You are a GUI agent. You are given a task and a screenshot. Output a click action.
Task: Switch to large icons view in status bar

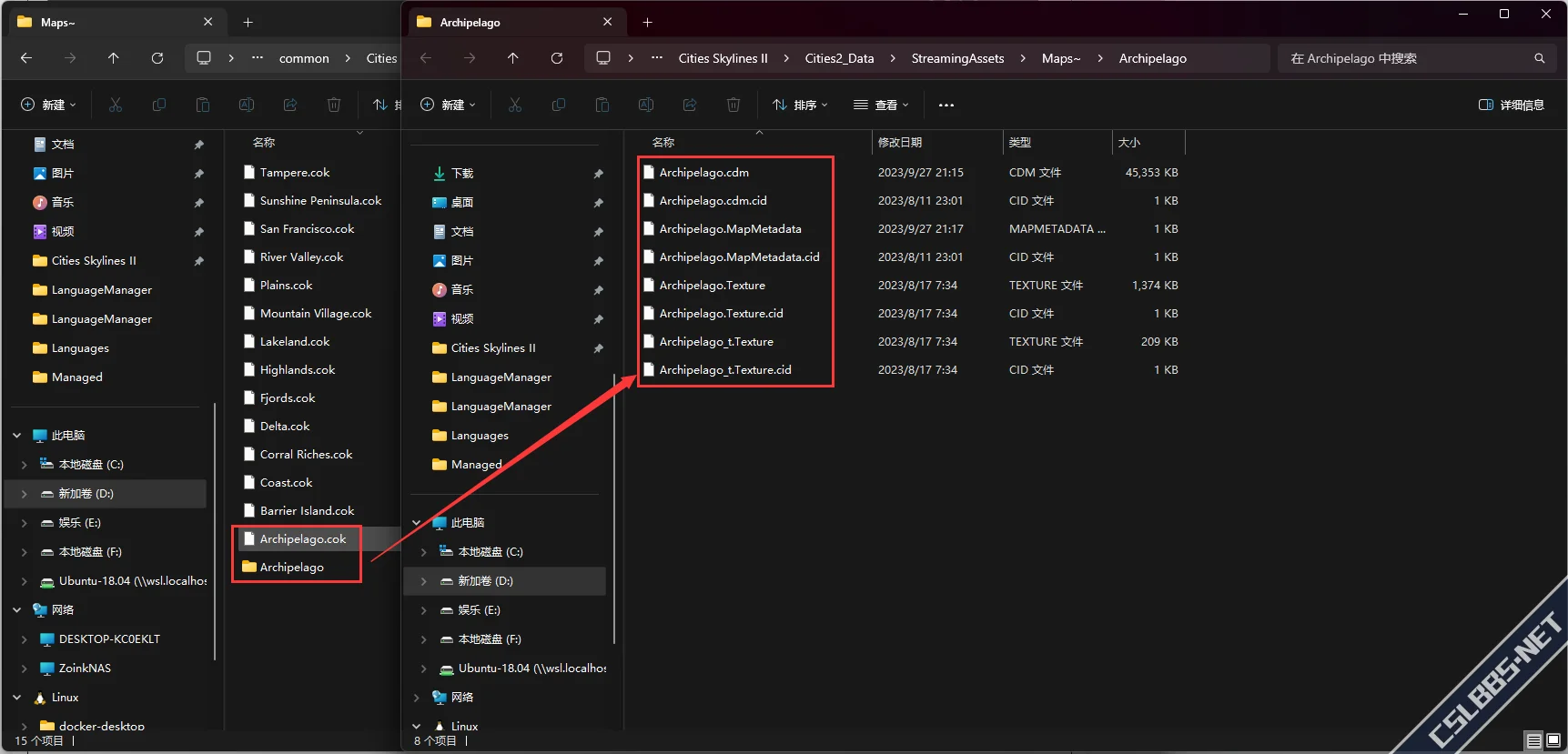click(1553, 740)
